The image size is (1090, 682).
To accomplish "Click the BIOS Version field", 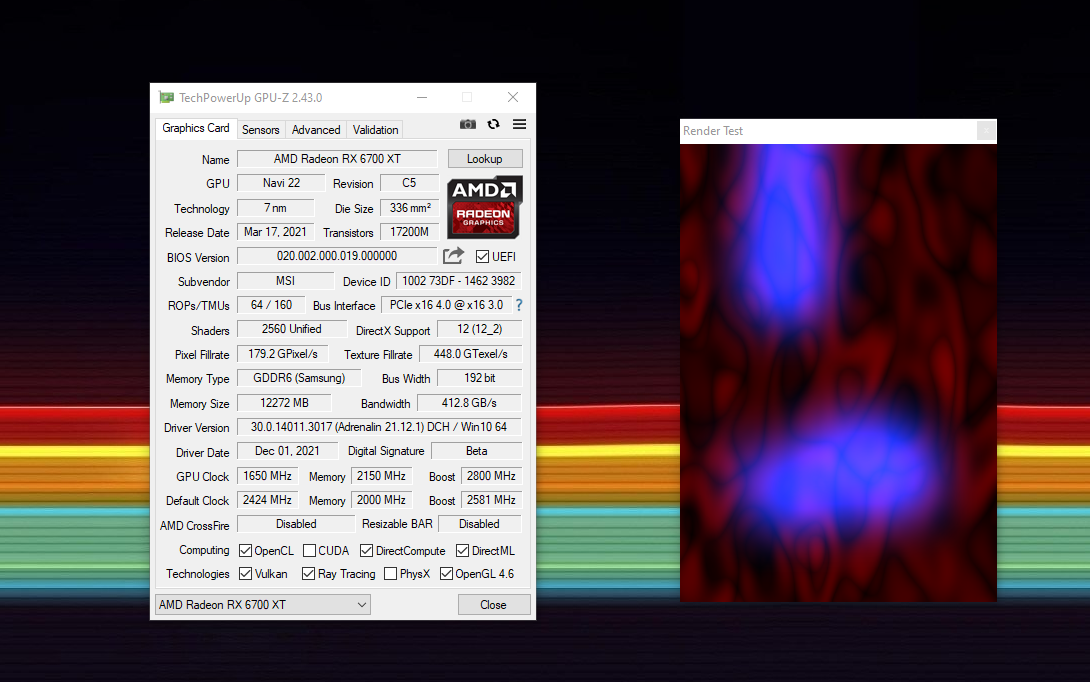I will [337, 256].
